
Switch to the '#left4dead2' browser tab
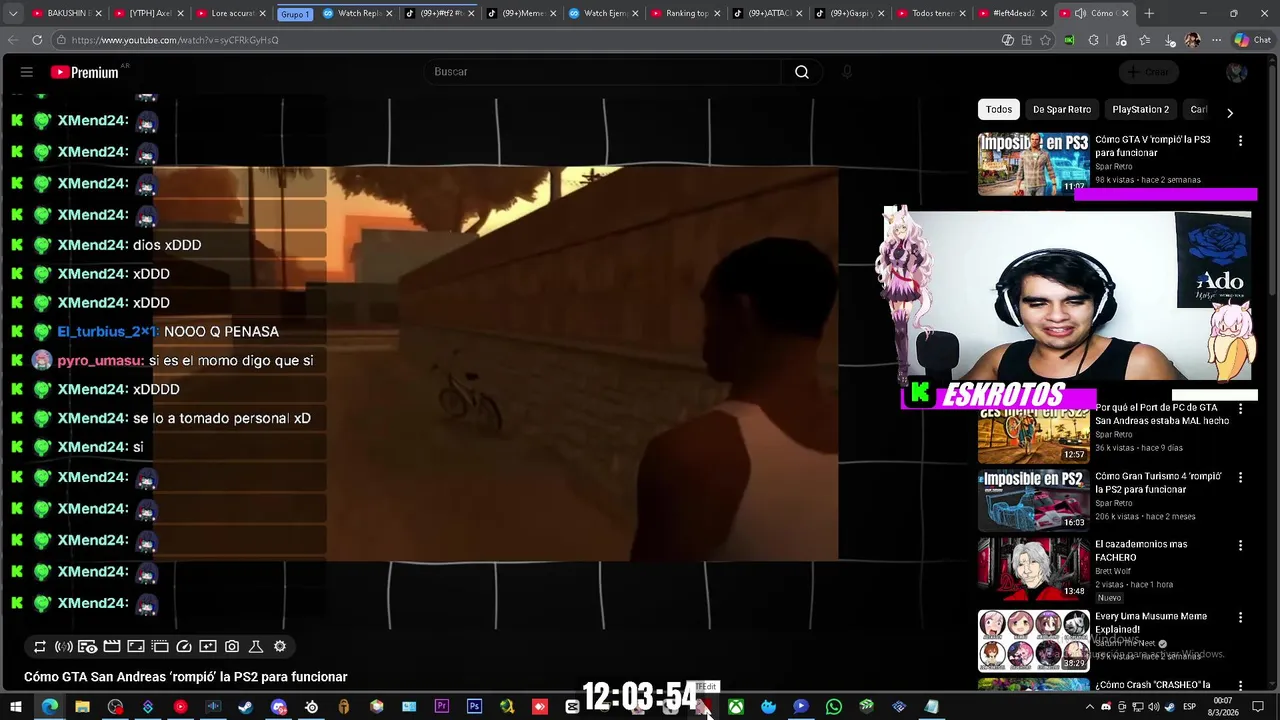pyautogui.click(x=1010, y=13)
